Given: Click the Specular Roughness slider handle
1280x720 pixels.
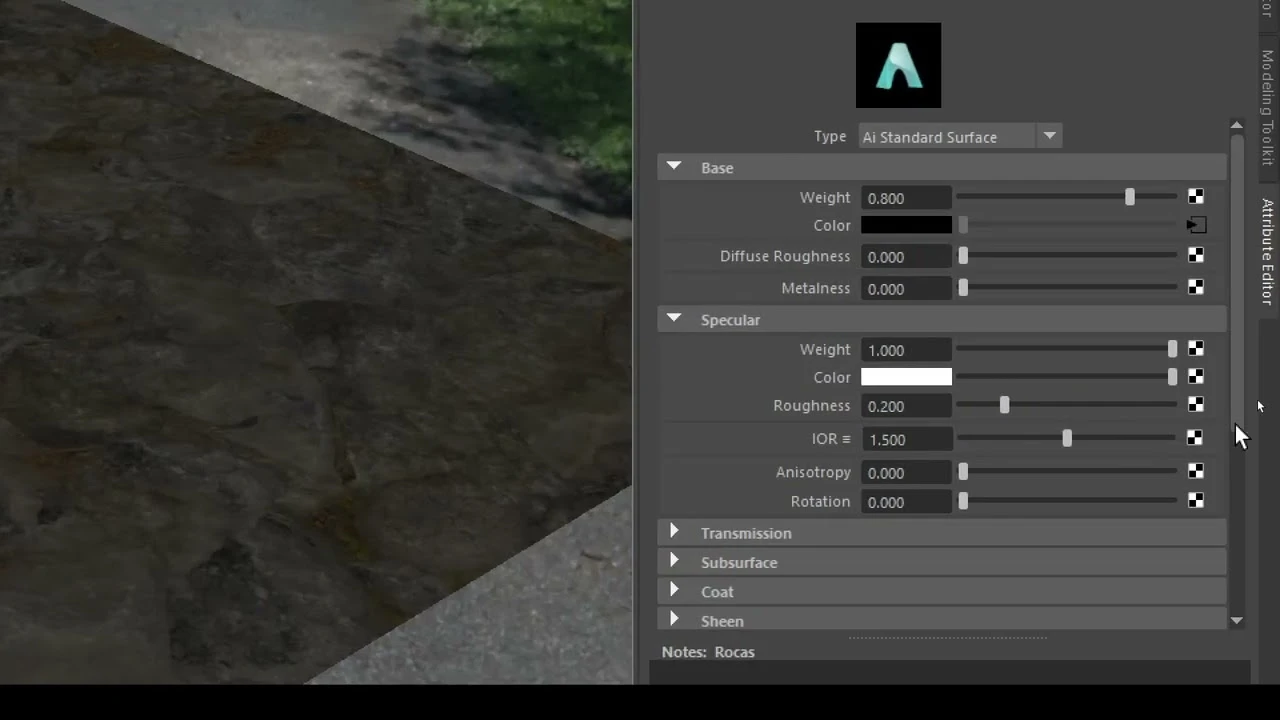Looking at the screenshot, I should tap(1004, 405).
